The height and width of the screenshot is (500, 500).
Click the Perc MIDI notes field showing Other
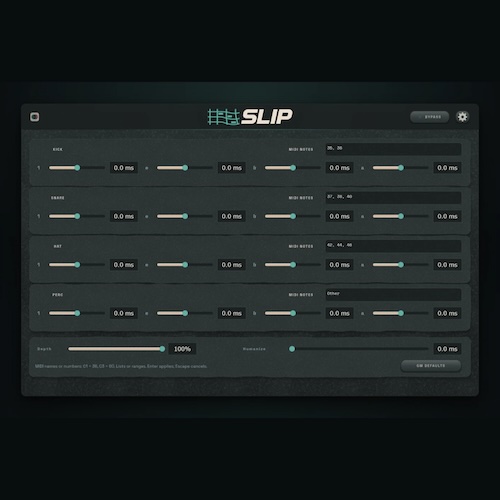[393, 295]
